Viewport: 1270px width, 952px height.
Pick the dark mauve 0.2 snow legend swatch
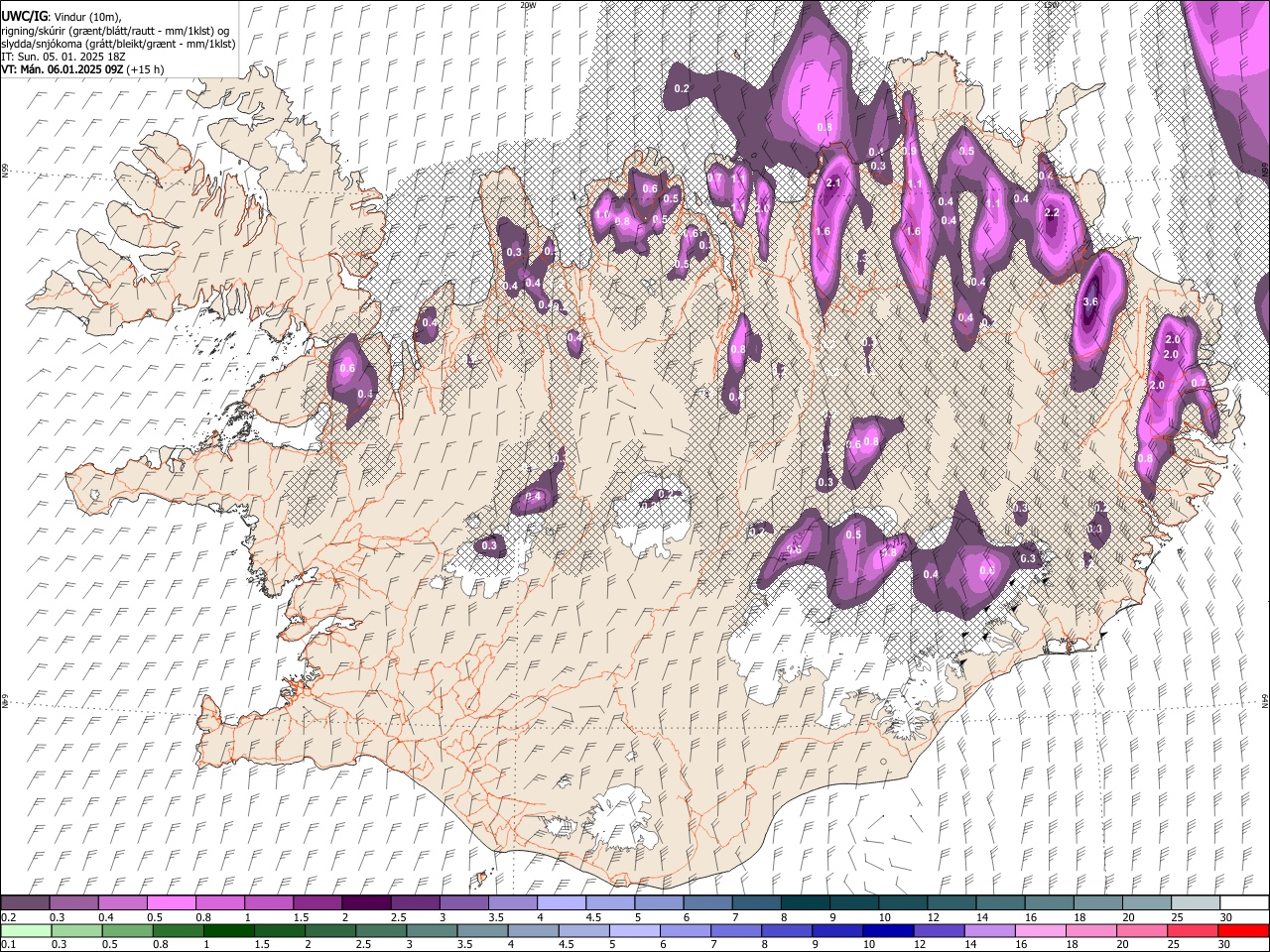pos(25,902)
